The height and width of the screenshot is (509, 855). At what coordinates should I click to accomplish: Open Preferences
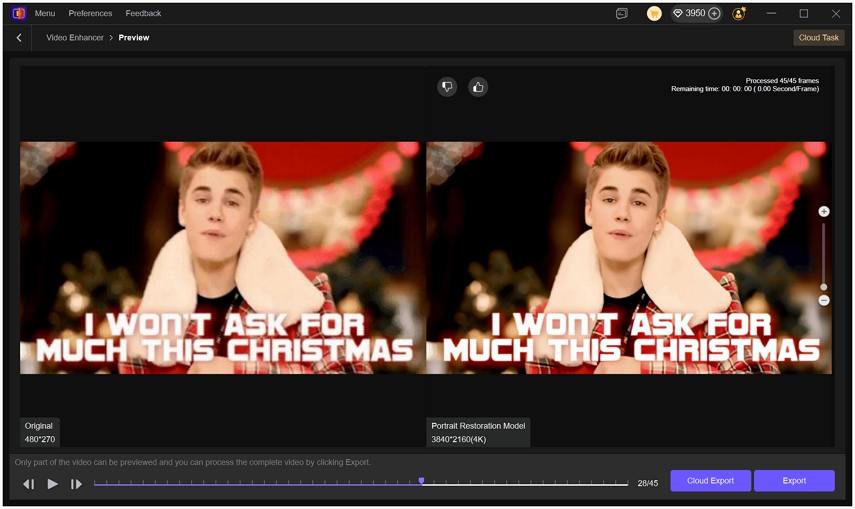tap(90, 13)
